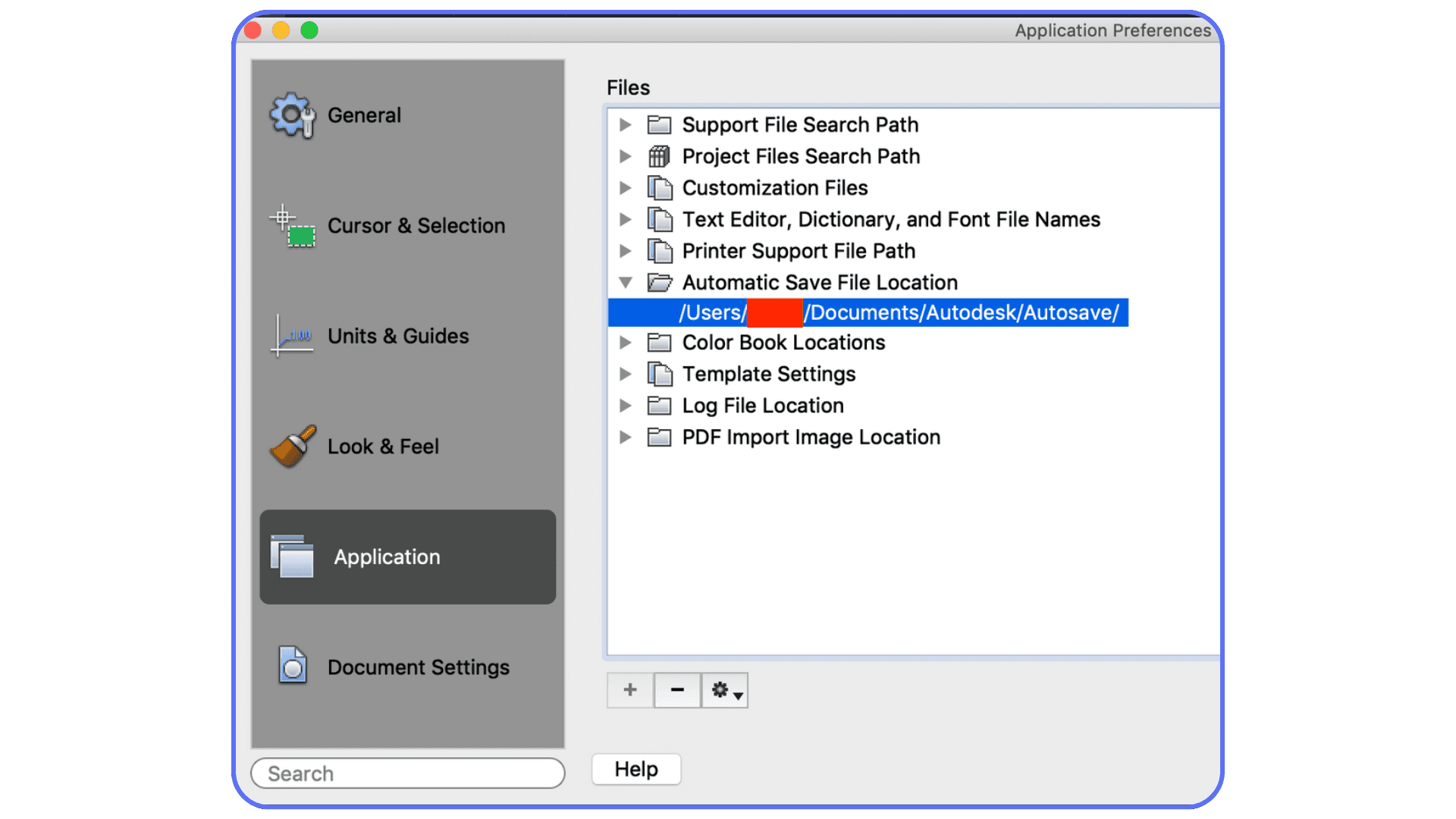This screenshot has height=819, width=1456.
Task: Select Customization Files label
Action: point(775,187)
